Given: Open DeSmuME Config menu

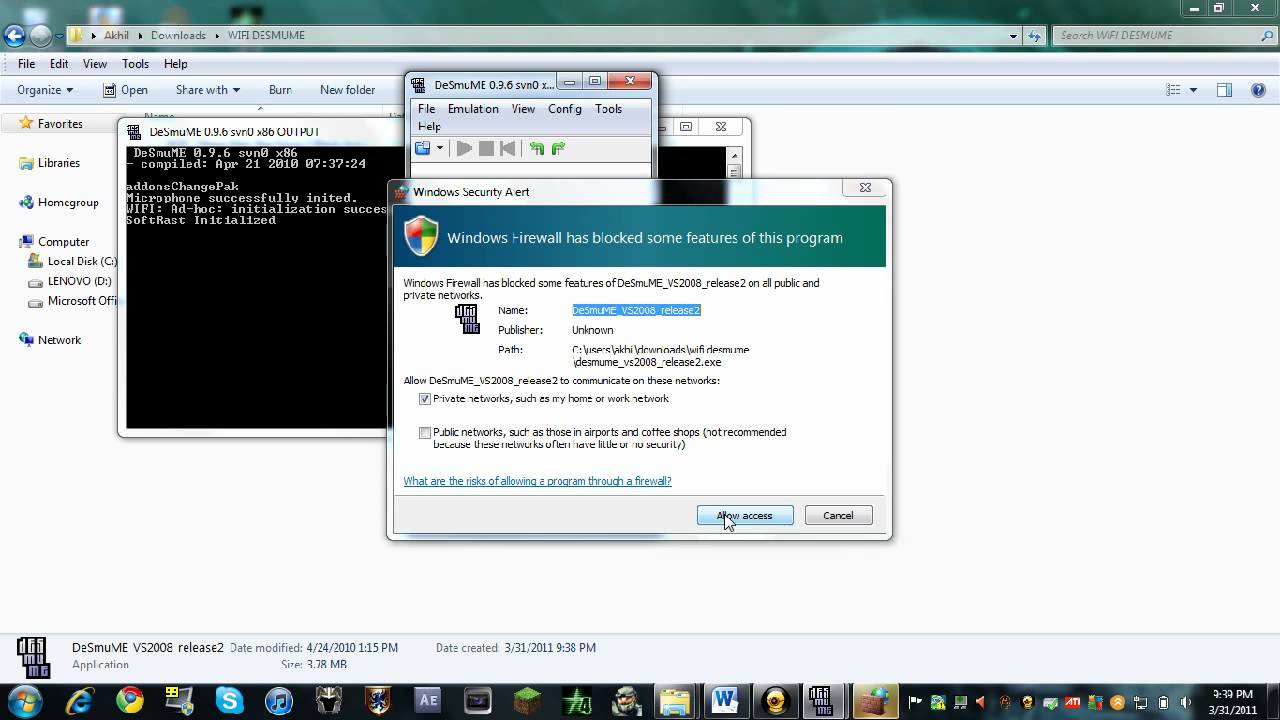Looking at the screenshot, I should tap(564, 109).
